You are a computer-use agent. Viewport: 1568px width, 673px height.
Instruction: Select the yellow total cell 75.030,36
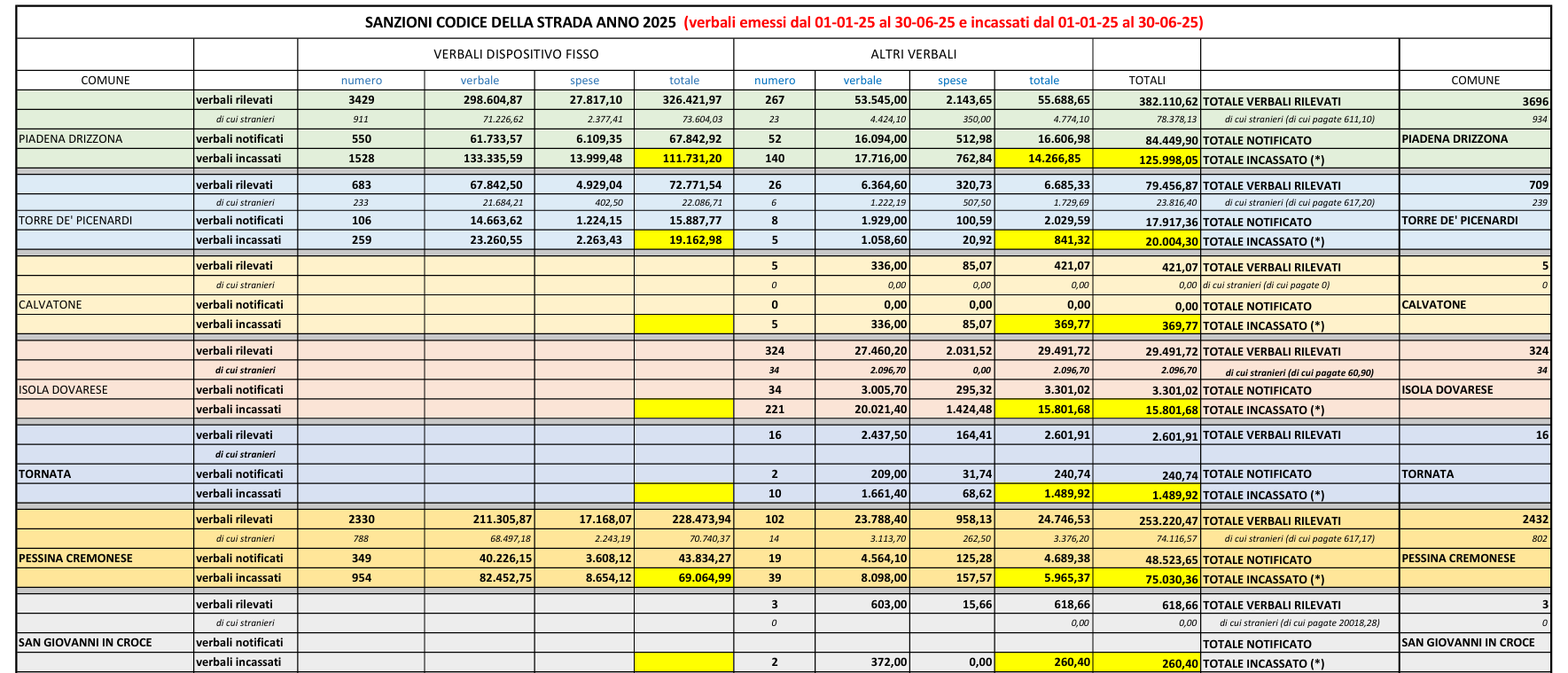pyautogui.click(x=1146, y=579)
